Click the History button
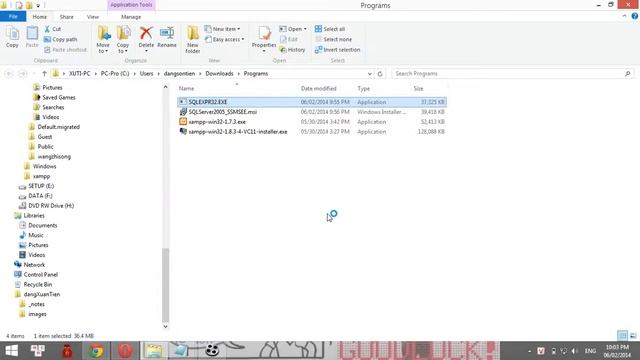The image size is (640, 360). pos(292,49)
